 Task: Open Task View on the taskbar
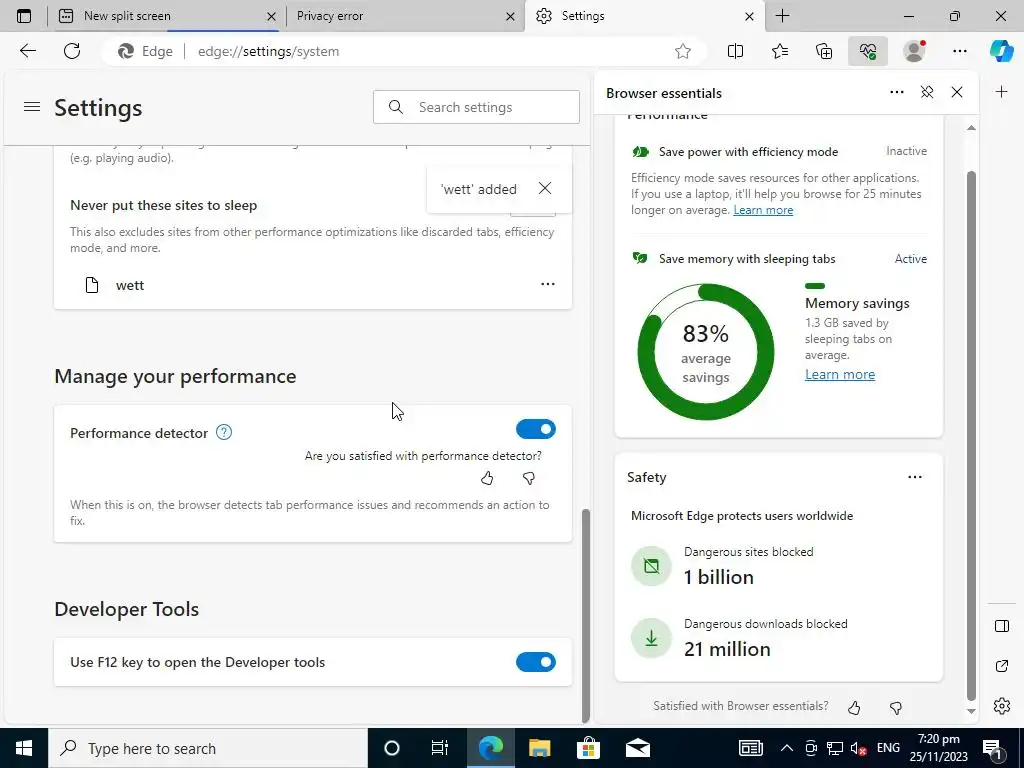pyautogui.click(x=440, y=748)
